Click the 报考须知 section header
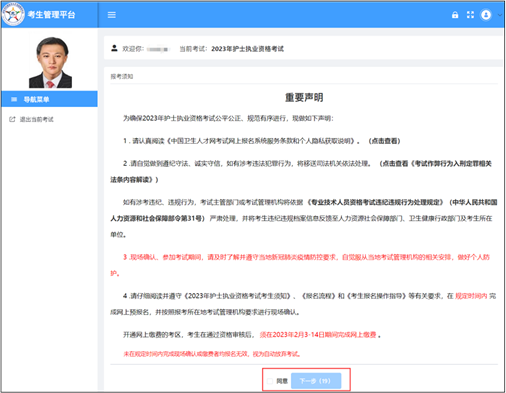Image resolution: width=506 pixels, height=393 pixels. coord(122,76)
